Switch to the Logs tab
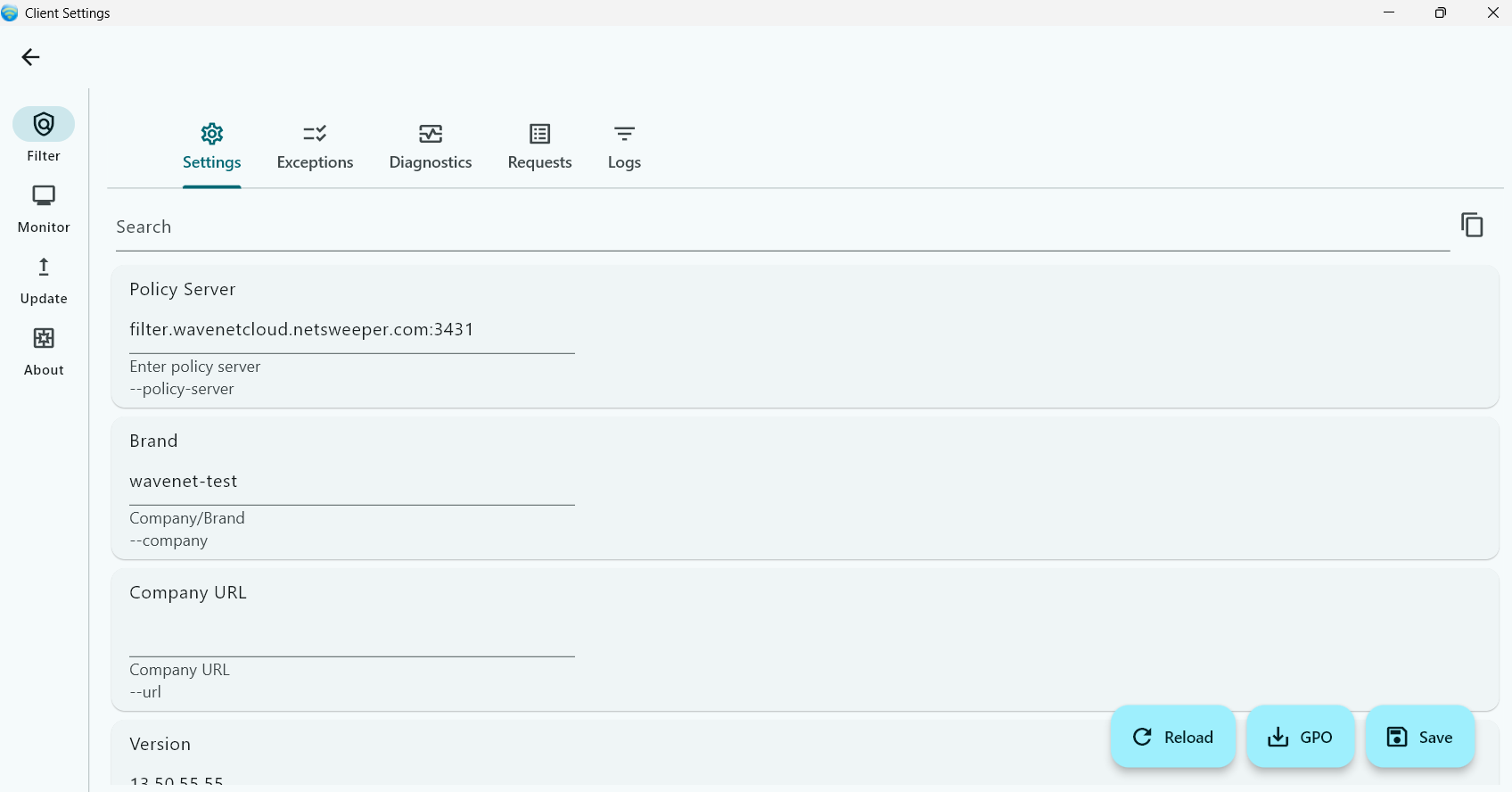The image size is (1512, 792). 624,148
